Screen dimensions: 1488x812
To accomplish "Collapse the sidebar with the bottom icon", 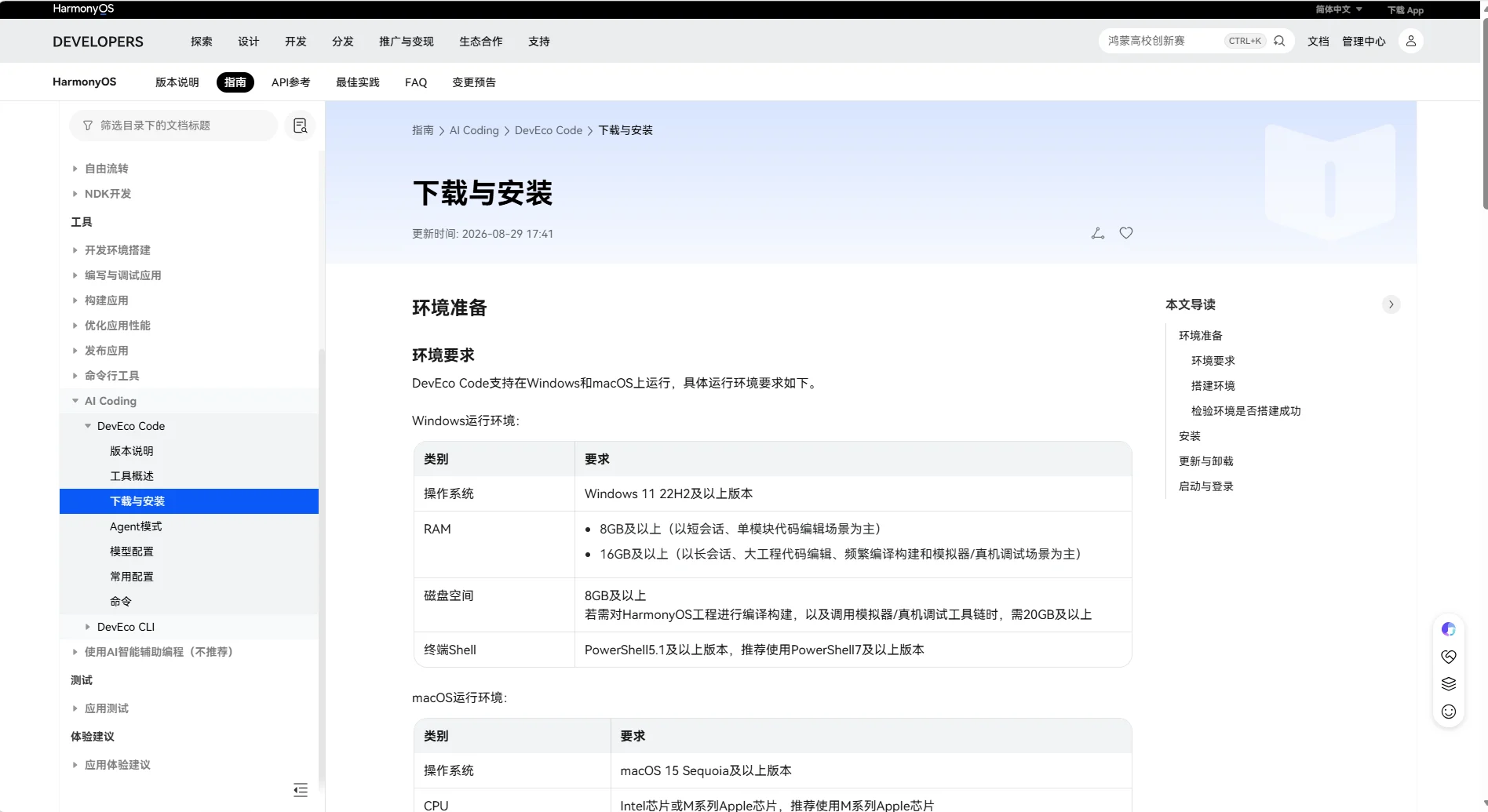I will 301,790.
